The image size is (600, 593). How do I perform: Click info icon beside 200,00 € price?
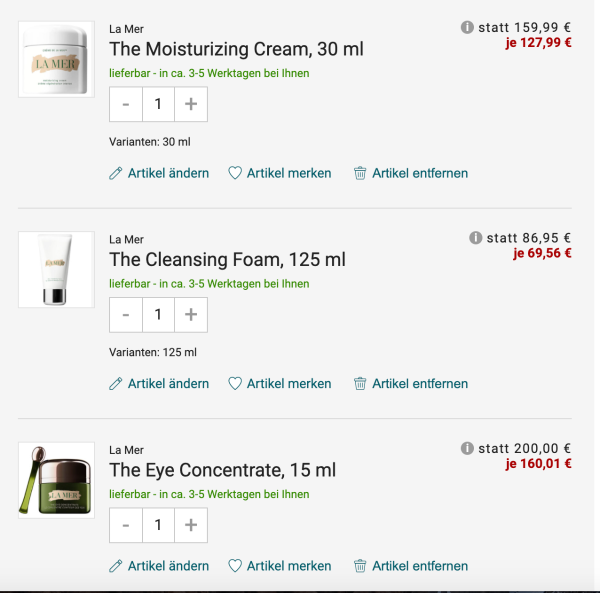point(467,448)
